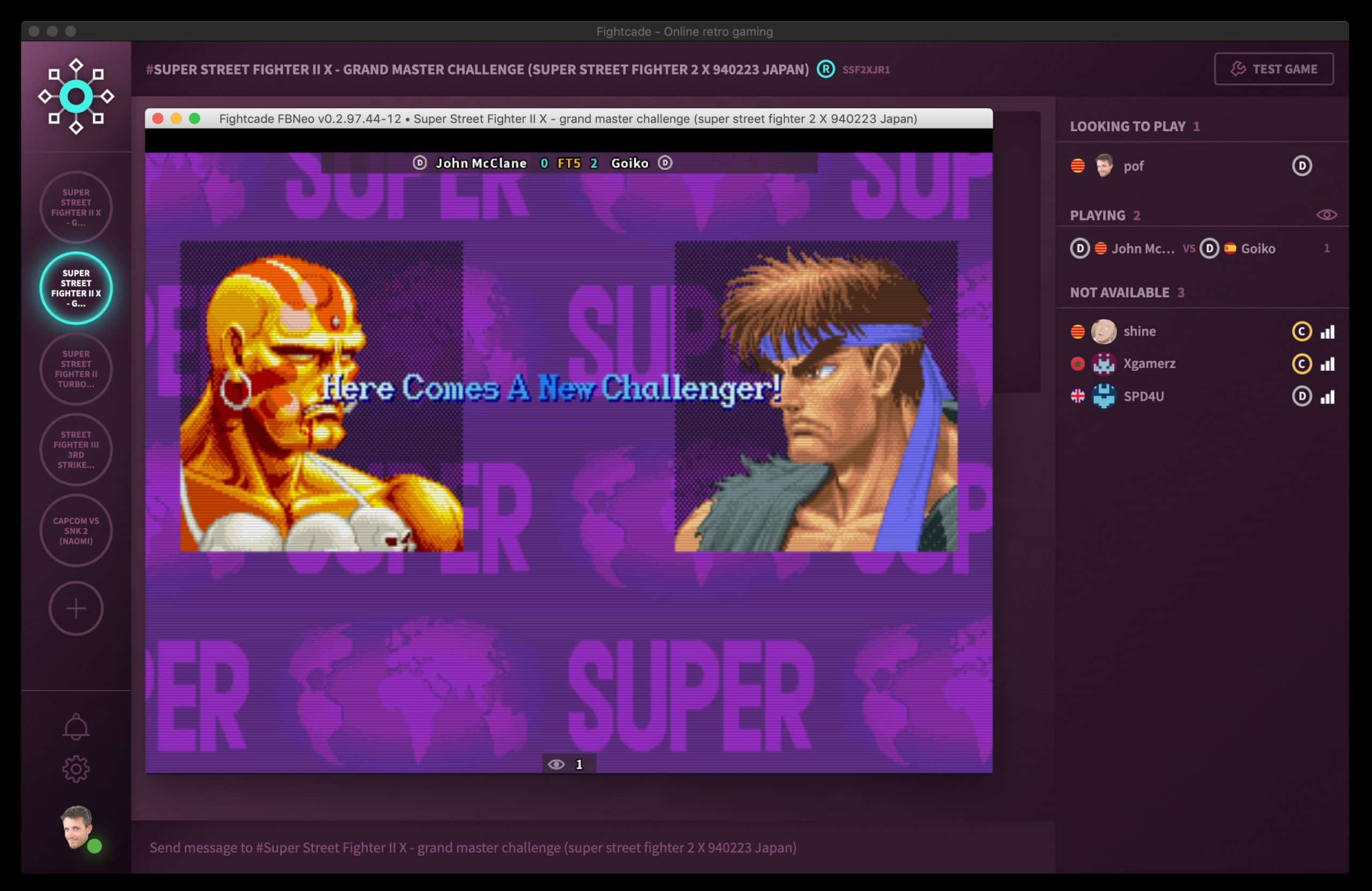Image resolution: width=1372 pixels, height=891 pixels.
Task: Toggle spectator view for Playing section
Action: coord(1326,214)
